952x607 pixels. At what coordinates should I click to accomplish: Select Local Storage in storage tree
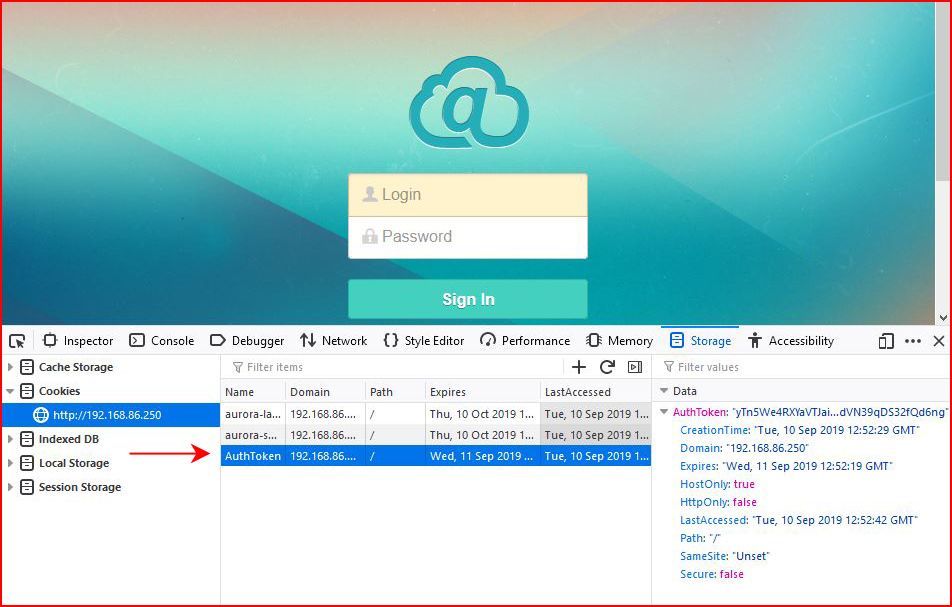click(73, 463)
